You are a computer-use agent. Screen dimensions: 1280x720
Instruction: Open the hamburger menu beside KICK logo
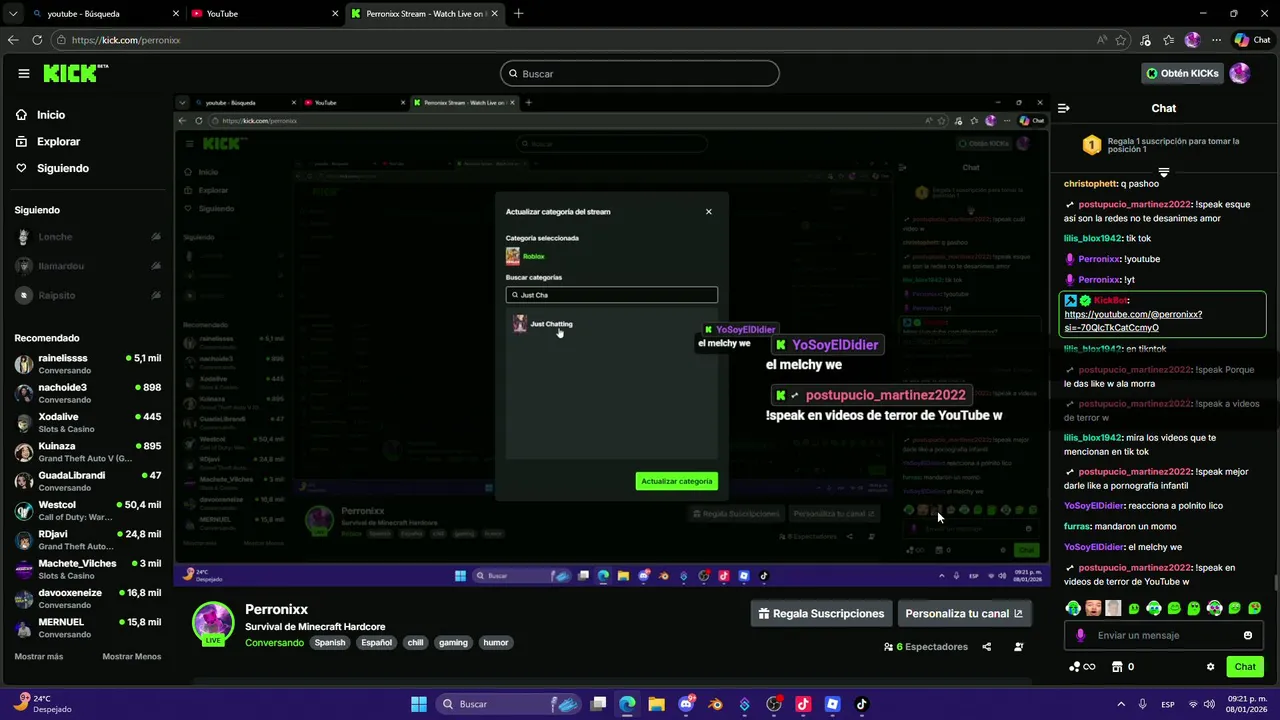tap(24, 73)
